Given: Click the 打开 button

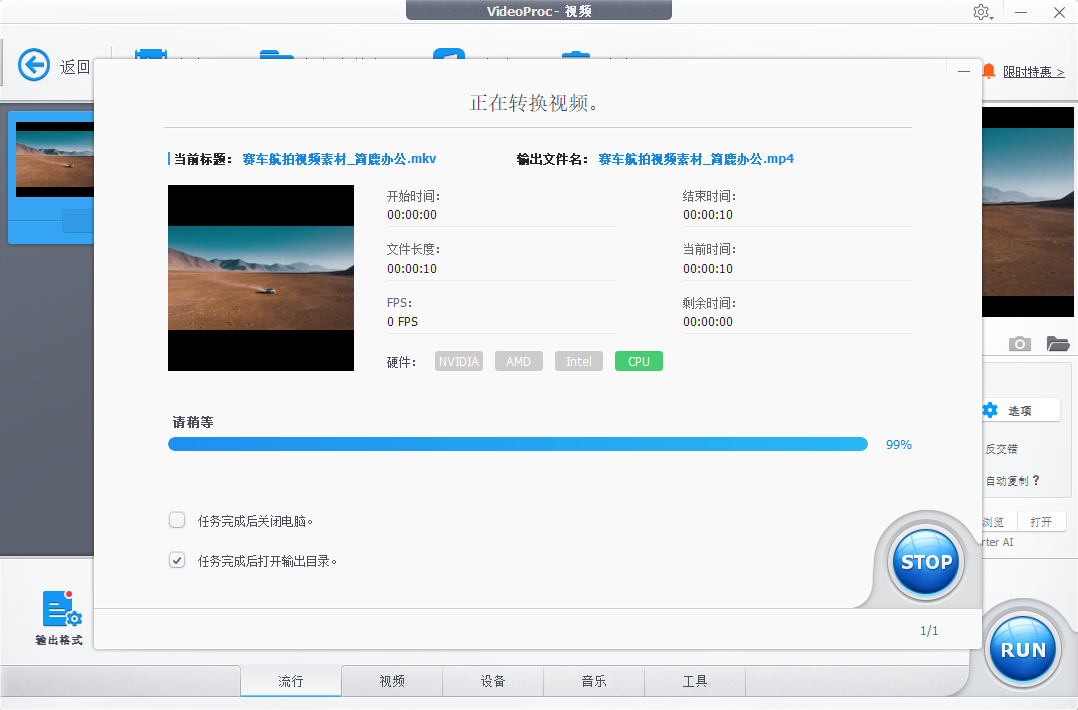Looking at the screenshot, I should pos(1041,522).
